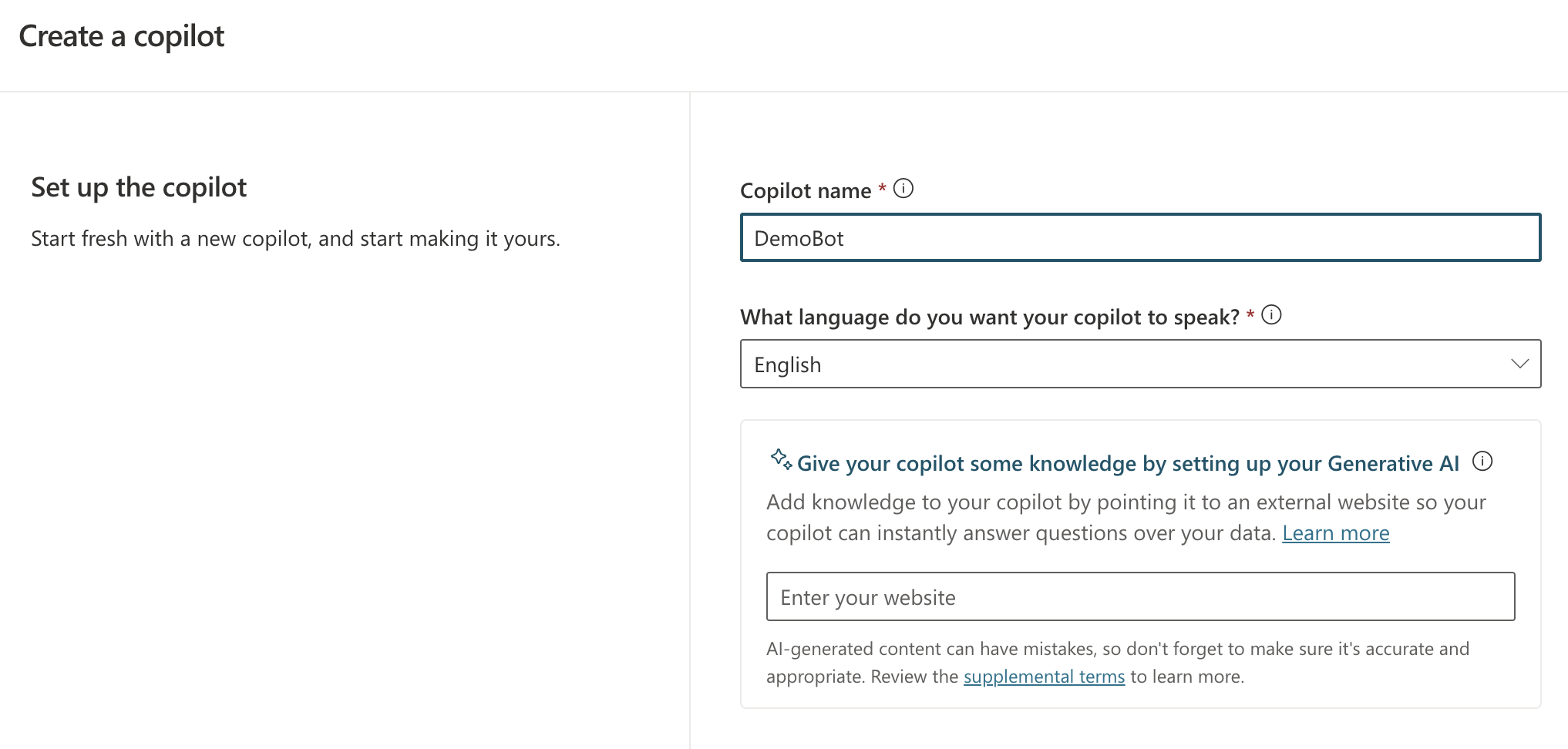The image size is (1568, 749).
Task: Click the Start fresh with a new copilot text
Action: tap(295, 239)
